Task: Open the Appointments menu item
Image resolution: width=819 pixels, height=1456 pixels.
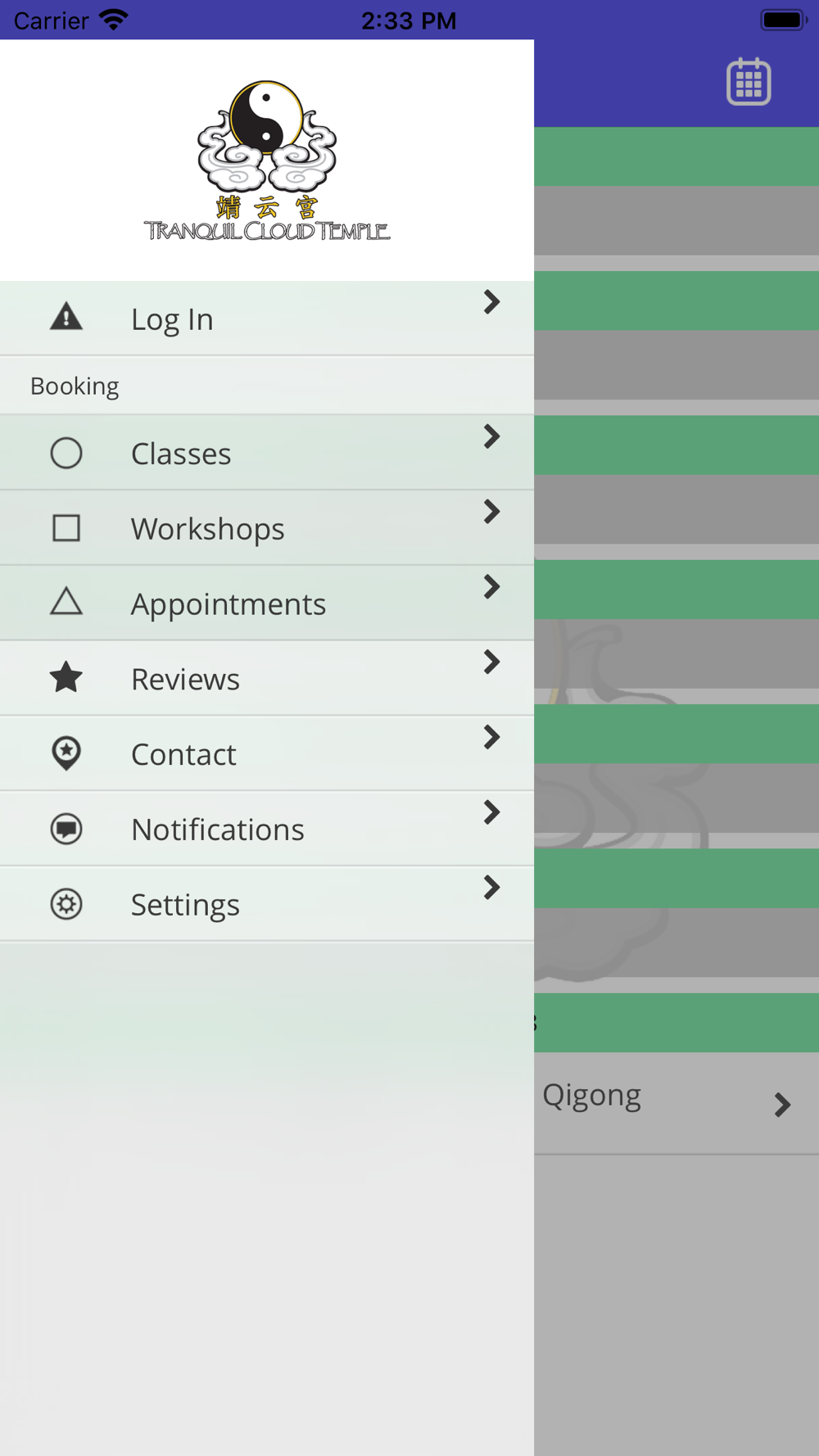Action: 267,603
